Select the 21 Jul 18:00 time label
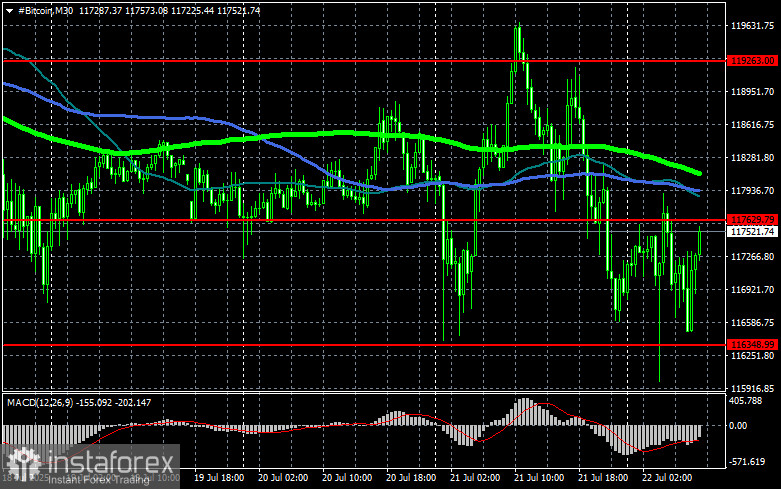Image resolution: width=781 pixels, height=489 pixels. (603, 478)
